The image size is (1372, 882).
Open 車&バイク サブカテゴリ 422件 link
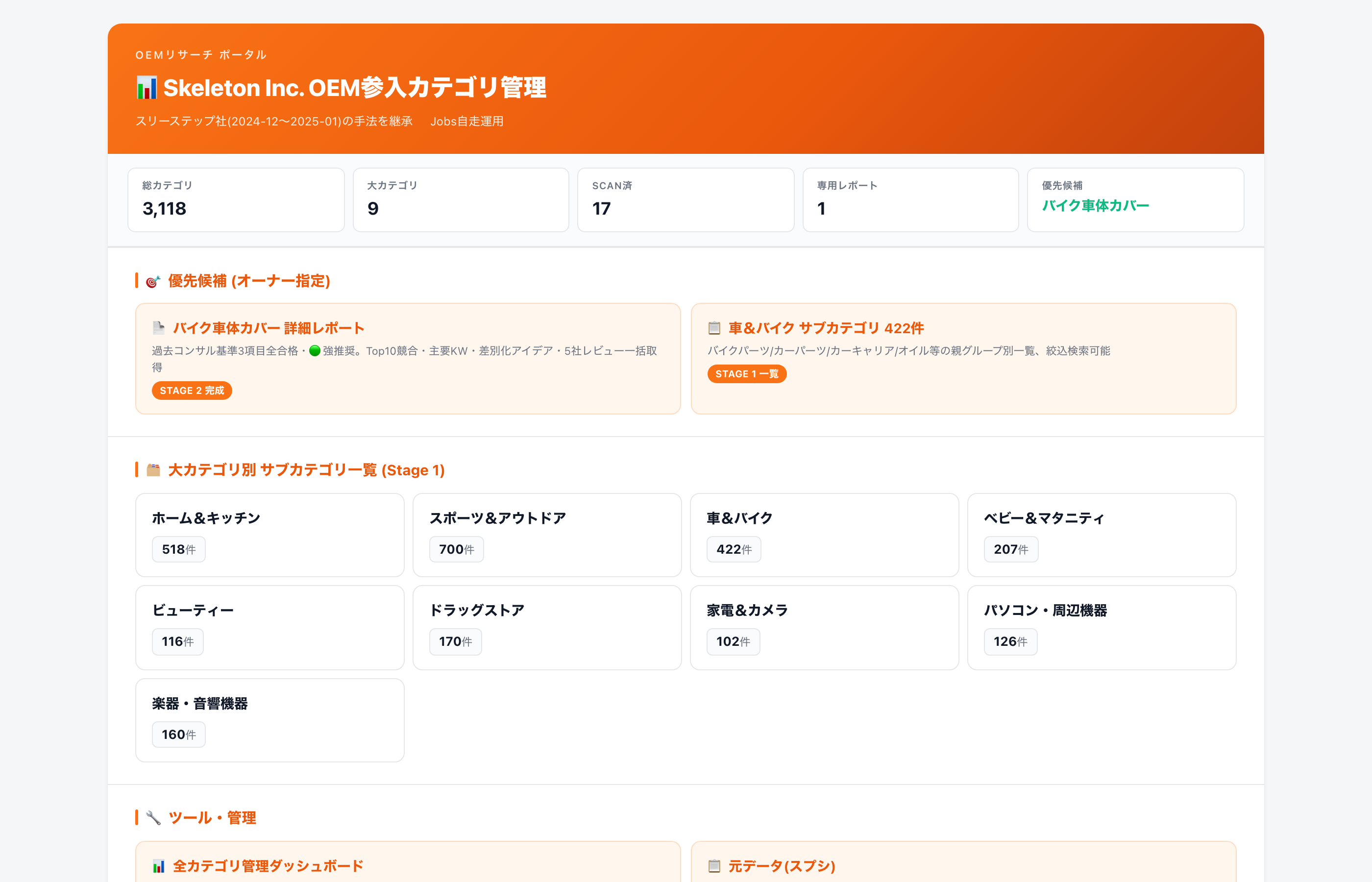[826, 328]
